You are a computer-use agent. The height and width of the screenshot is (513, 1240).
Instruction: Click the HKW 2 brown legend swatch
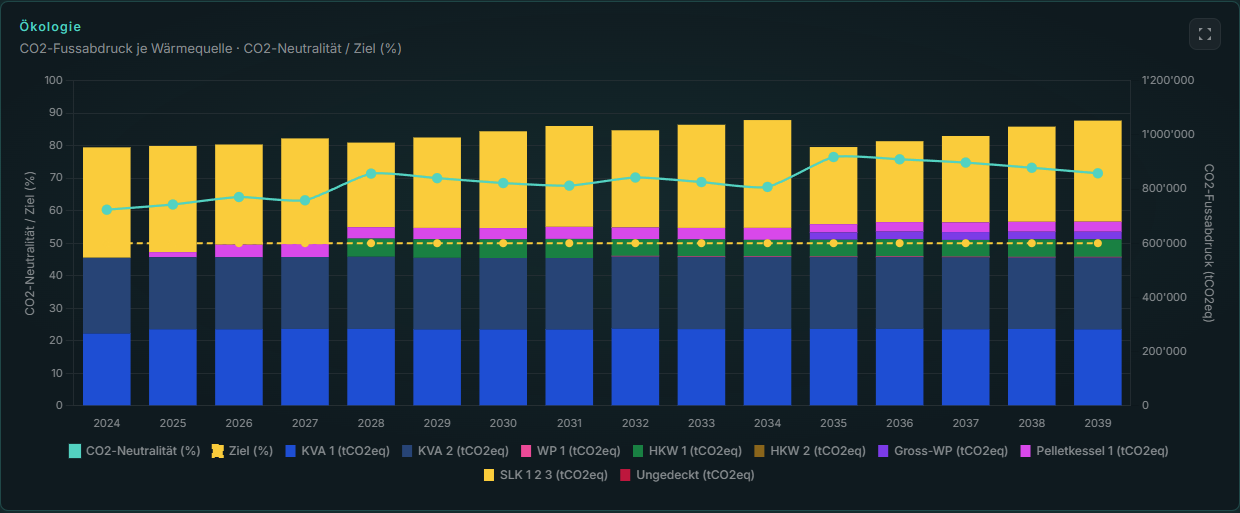759,451
